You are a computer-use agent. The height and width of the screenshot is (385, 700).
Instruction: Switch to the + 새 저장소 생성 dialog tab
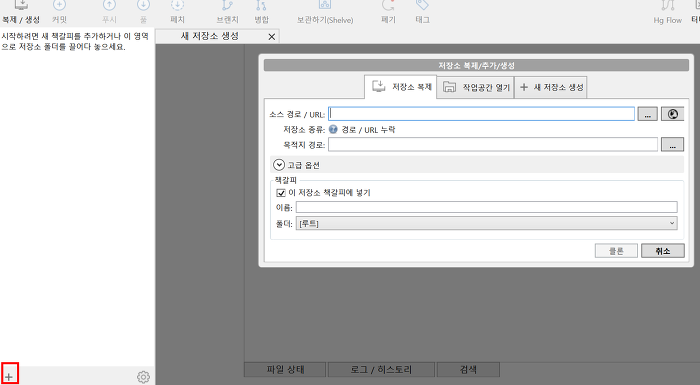tap(551, 87)
